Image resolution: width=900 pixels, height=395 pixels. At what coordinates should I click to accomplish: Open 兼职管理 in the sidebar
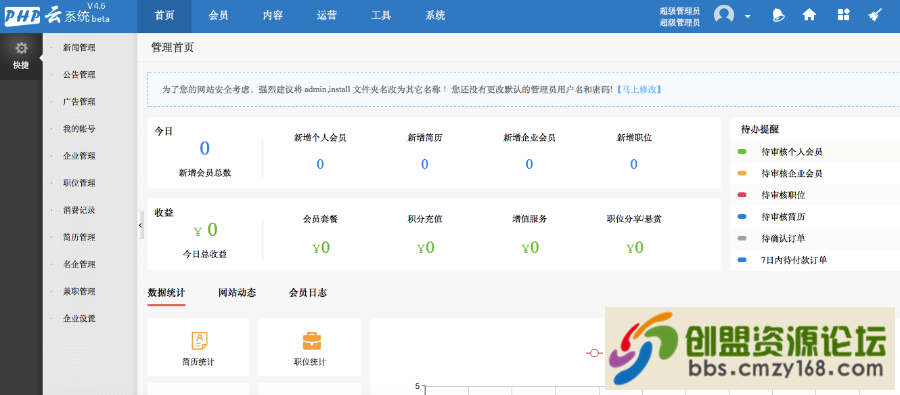[x=79, y=292]
